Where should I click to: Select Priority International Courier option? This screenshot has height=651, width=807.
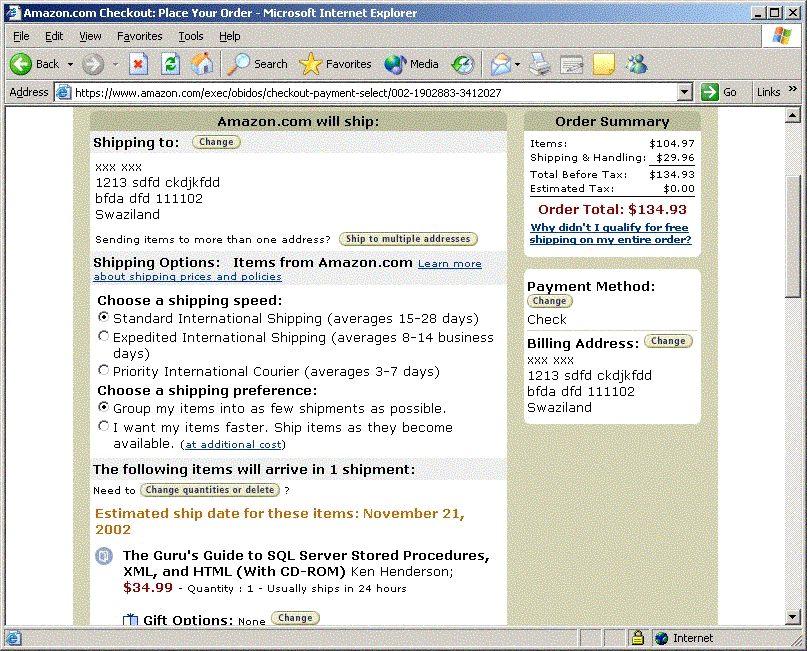[104, 371]
